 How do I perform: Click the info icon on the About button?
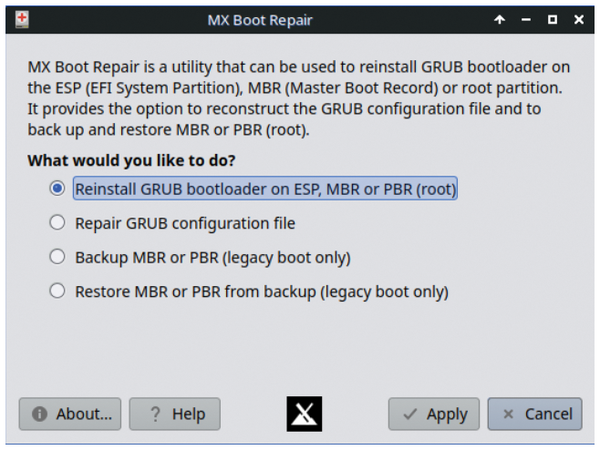41,414
